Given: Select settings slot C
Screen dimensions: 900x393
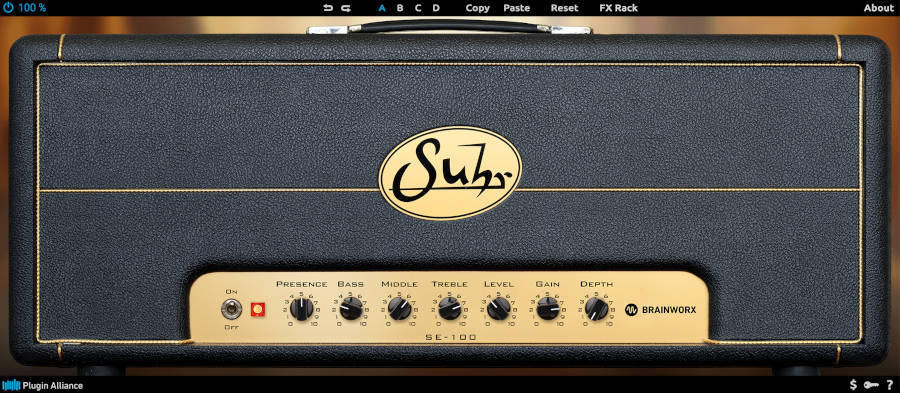Looking at the screenshot, I should click(418, 8).
